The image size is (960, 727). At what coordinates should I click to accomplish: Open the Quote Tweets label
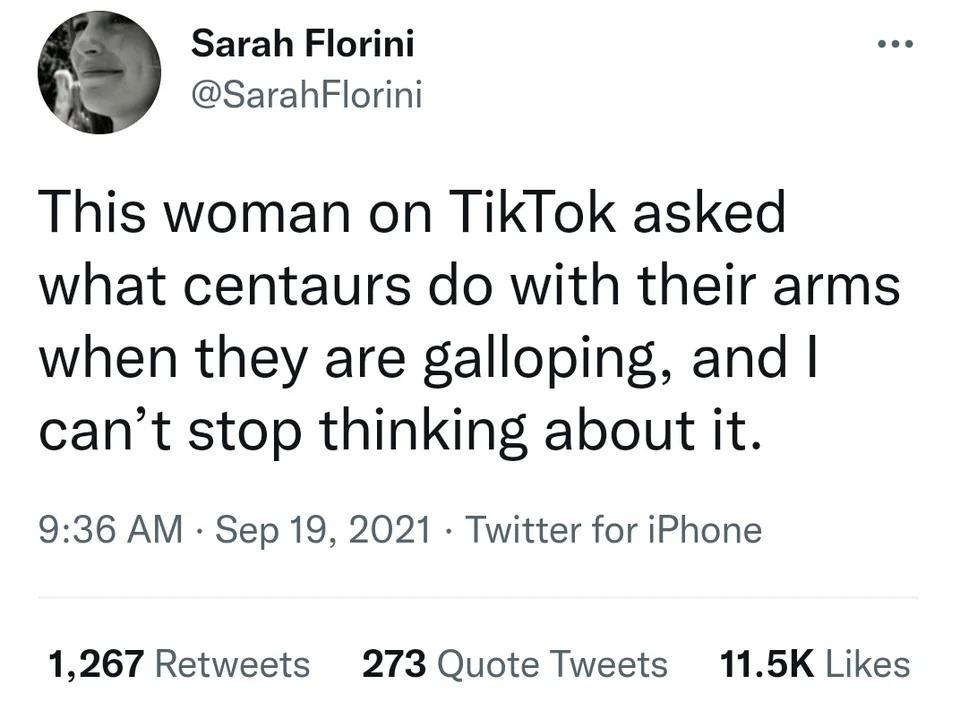tap(553, 663)
